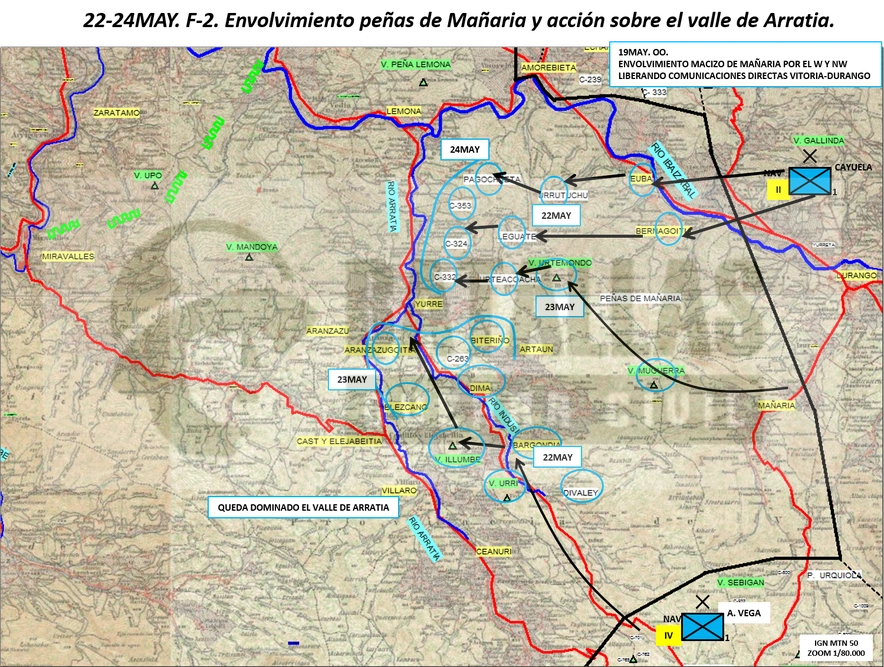Select the 24MAY date label

(465, 149)
